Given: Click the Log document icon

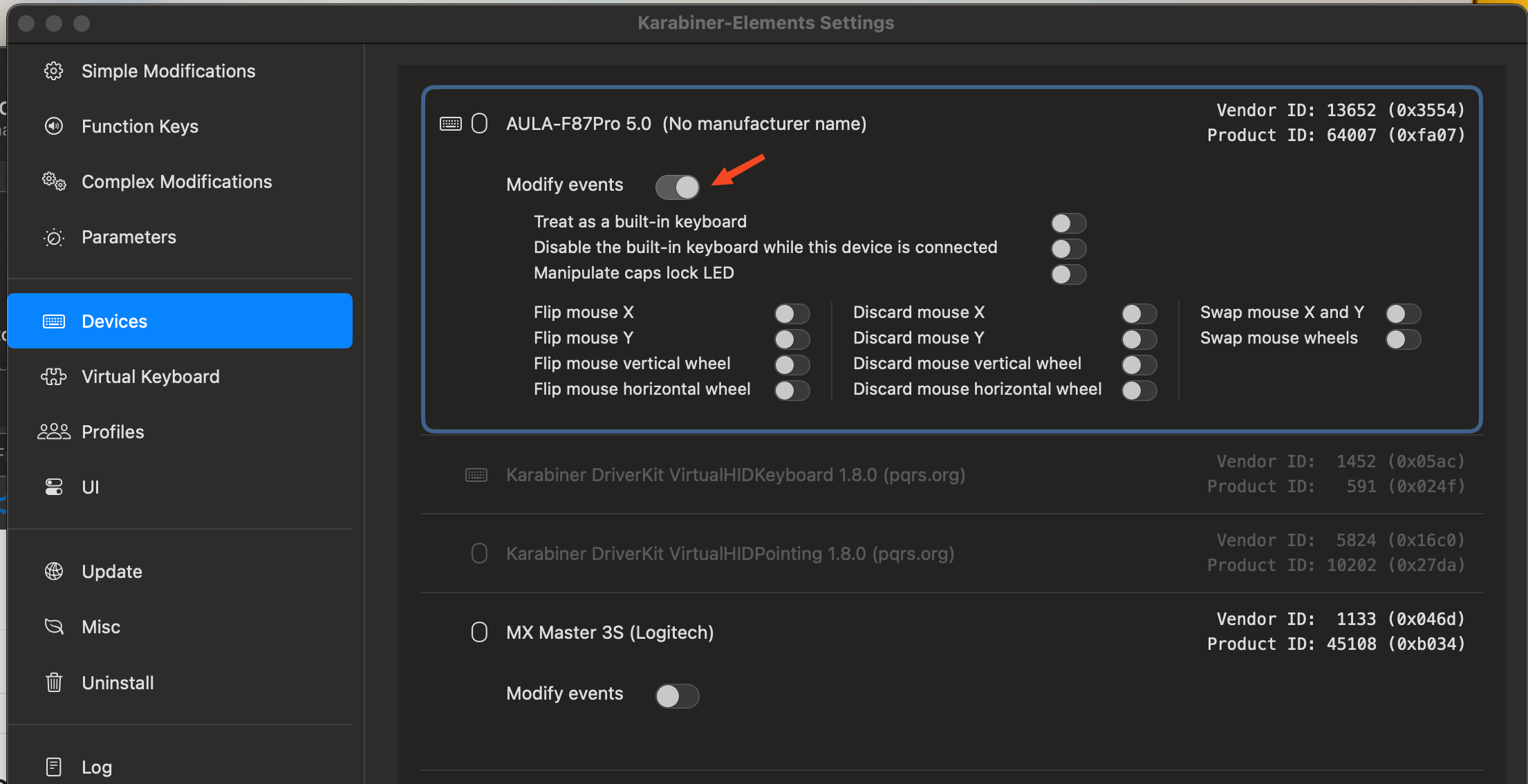Looking at the screenshot, I should pos(54,767).
